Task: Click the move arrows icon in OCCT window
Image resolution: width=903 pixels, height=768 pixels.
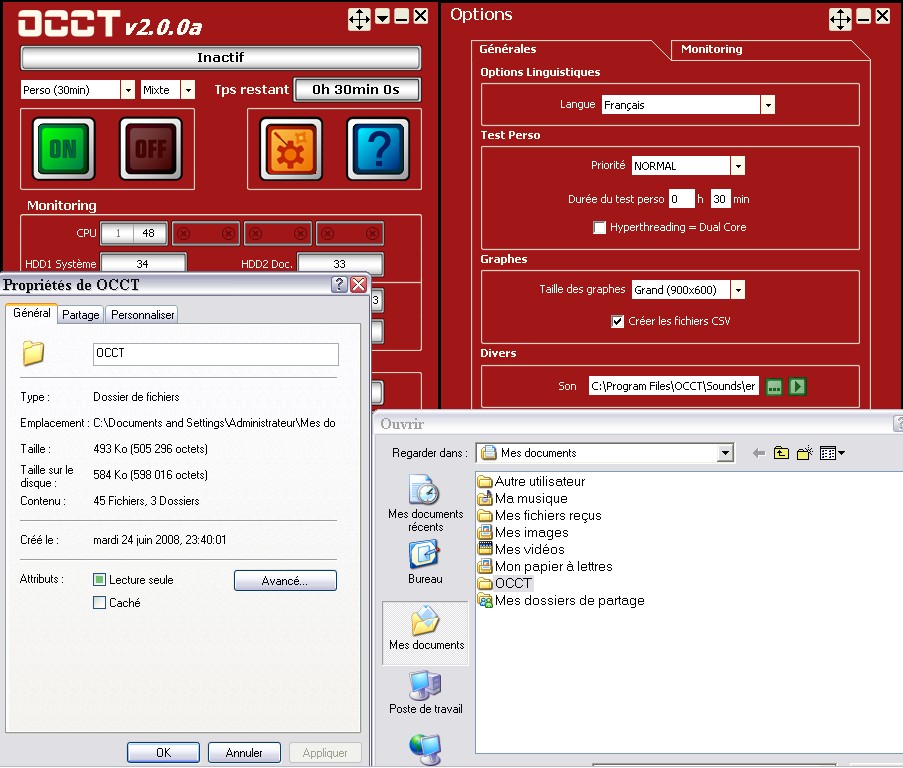Action: [x=359, y=19]
